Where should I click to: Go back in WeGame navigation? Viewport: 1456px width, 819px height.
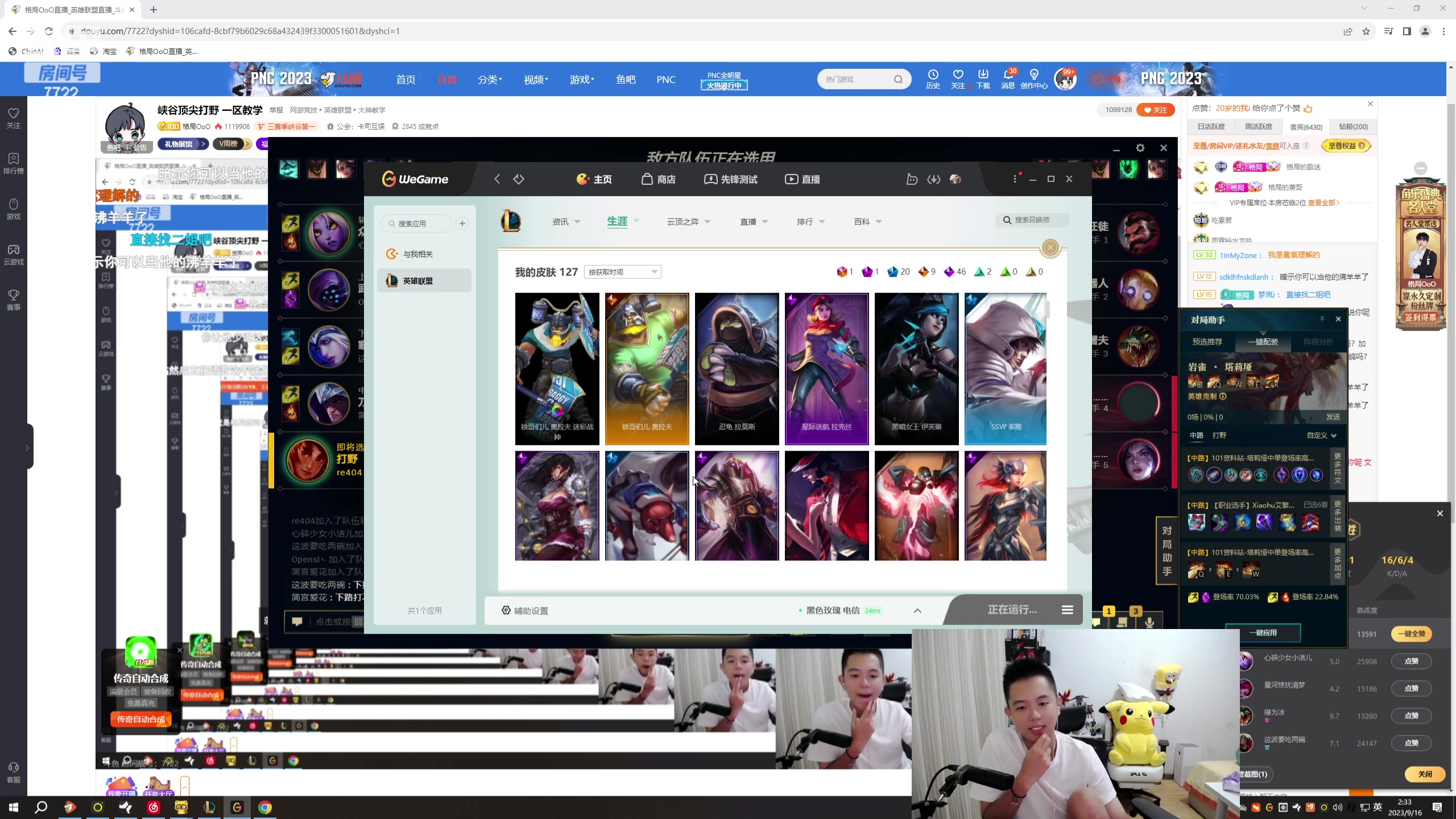(497, 179)
